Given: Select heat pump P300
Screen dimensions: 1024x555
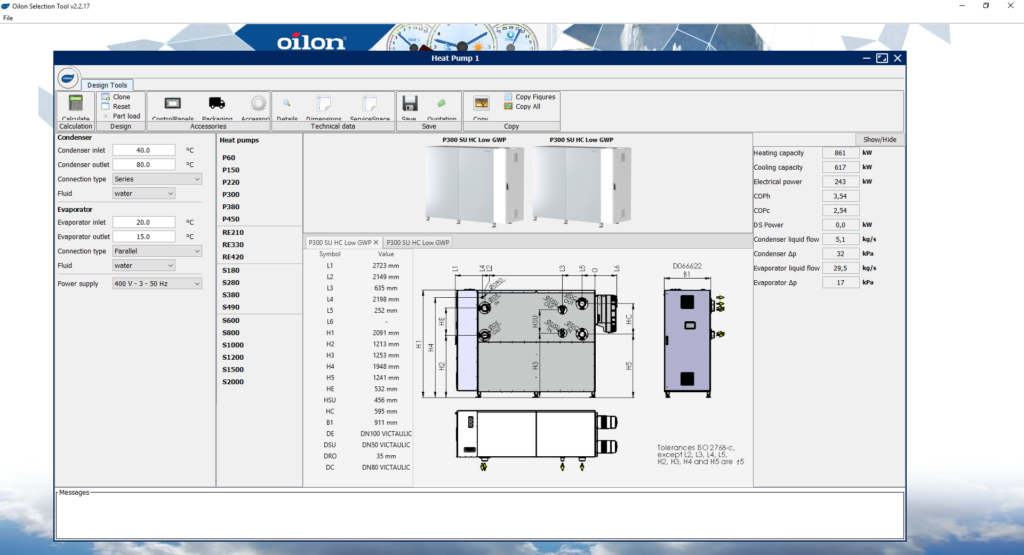Looking at the screenshot, I should click(231, 195).
